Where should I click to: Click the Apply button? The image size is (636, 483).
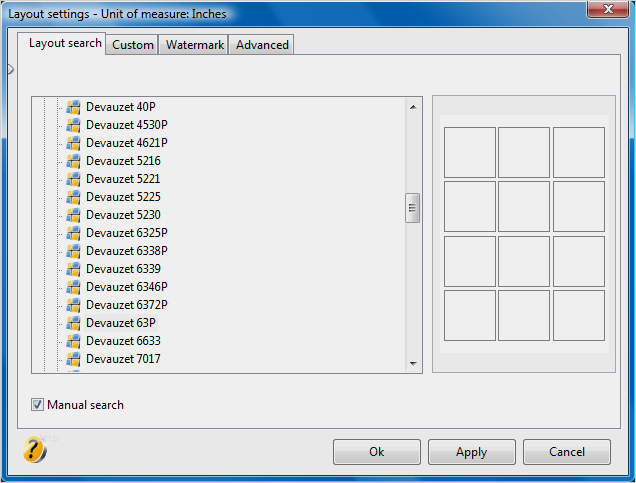(471, 452)
